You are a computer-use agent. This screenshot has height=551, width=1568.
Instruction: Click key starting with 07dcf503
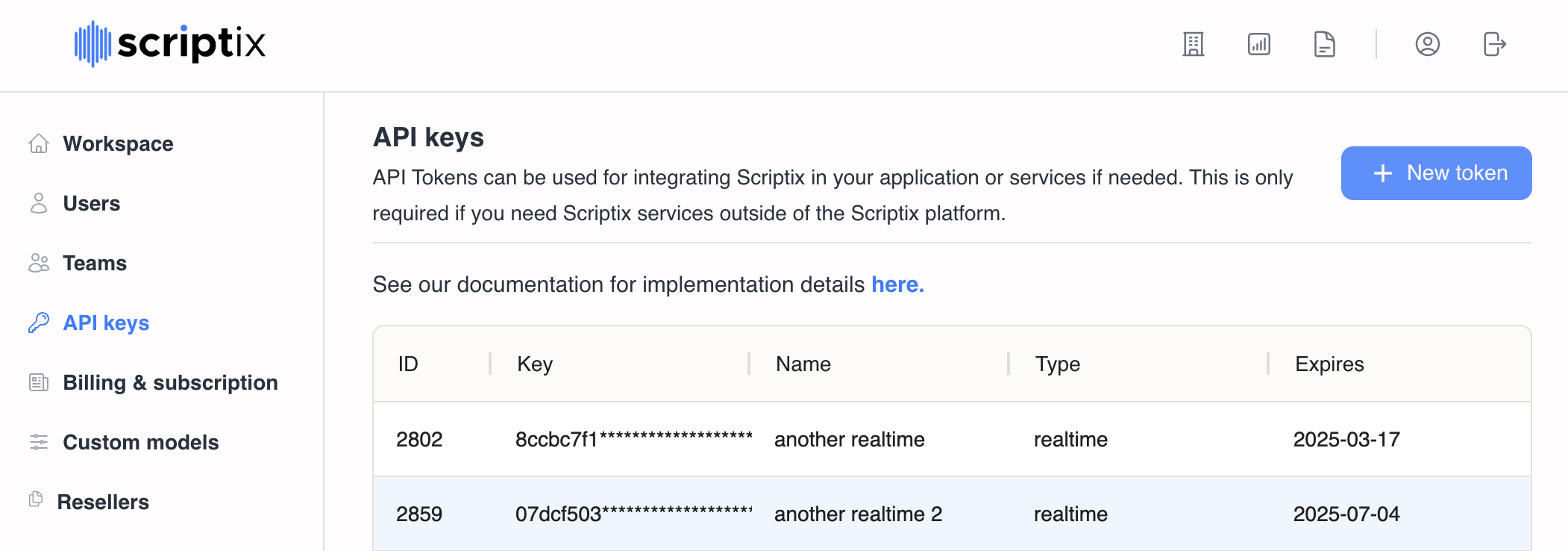point(634,514)
